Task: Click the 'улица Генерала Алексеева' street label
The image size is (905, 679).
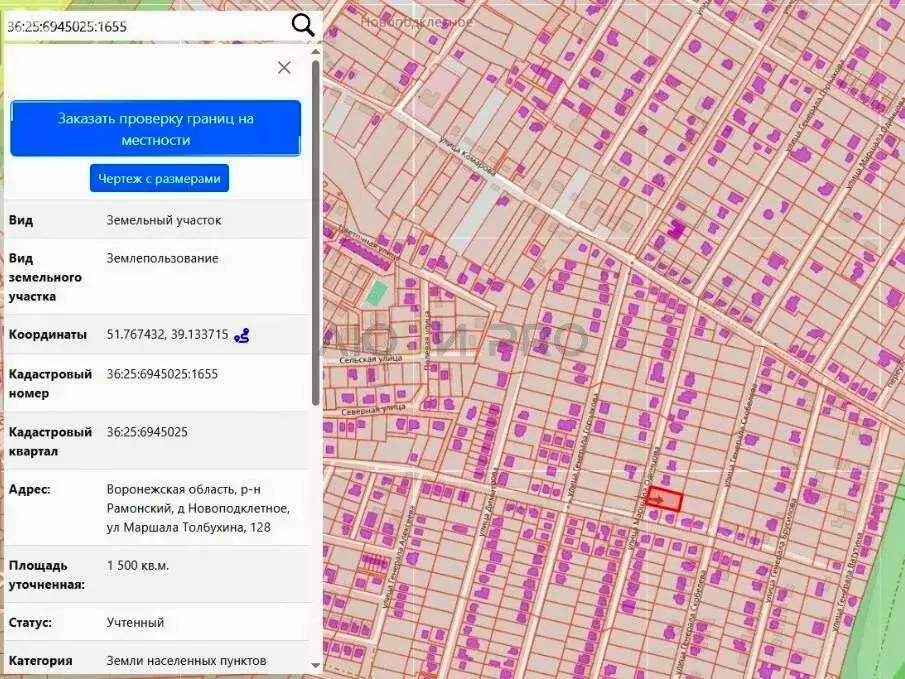Action: (399, 558)
